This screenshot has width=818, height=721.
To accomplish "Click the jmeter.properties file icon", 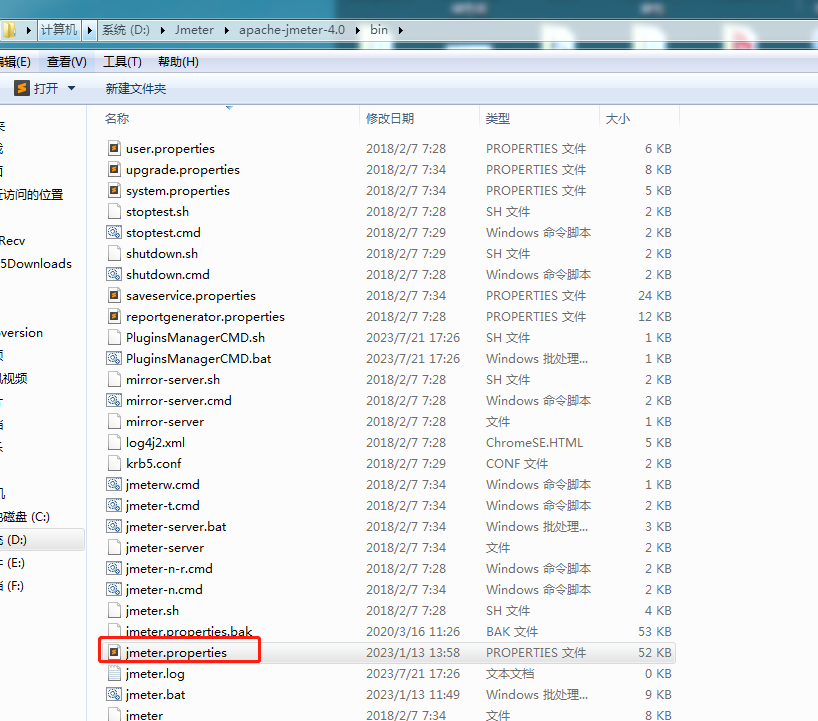I will [x=113, y=650].
